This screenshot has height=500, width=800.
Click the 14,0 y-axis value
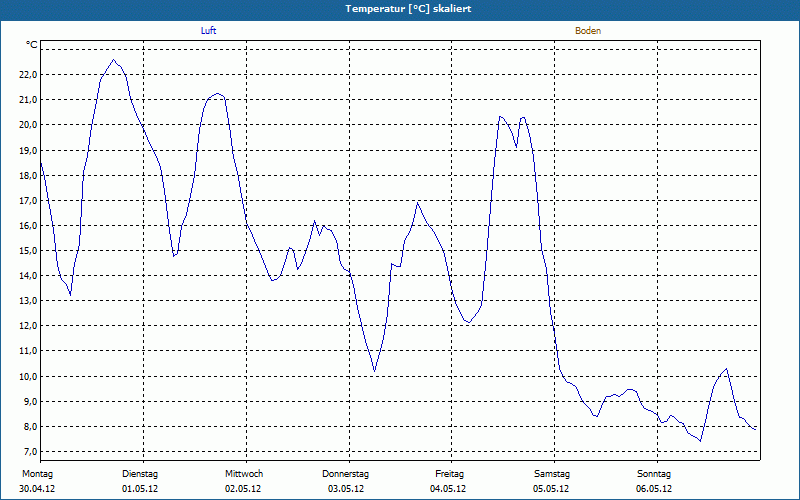[x=28, y=276]
